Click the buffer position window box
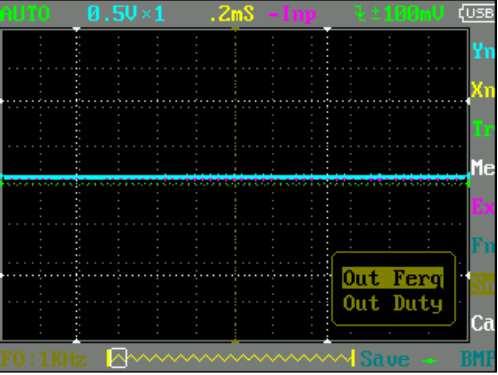Image resolution: width=498 pixels, height=375 pixels. (118, 358)
